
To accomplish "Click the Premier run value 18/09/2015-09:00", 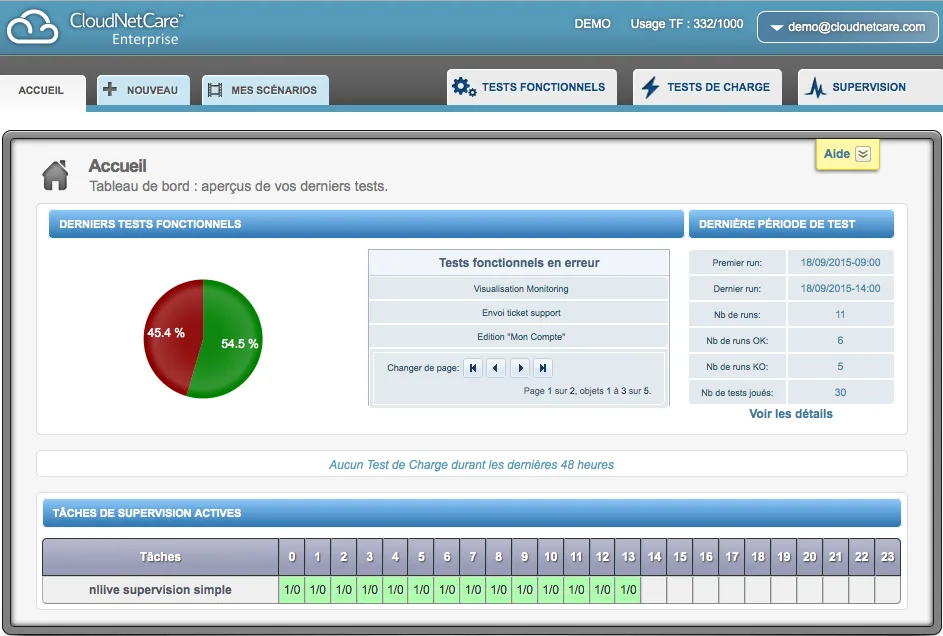I will point(840,263).
